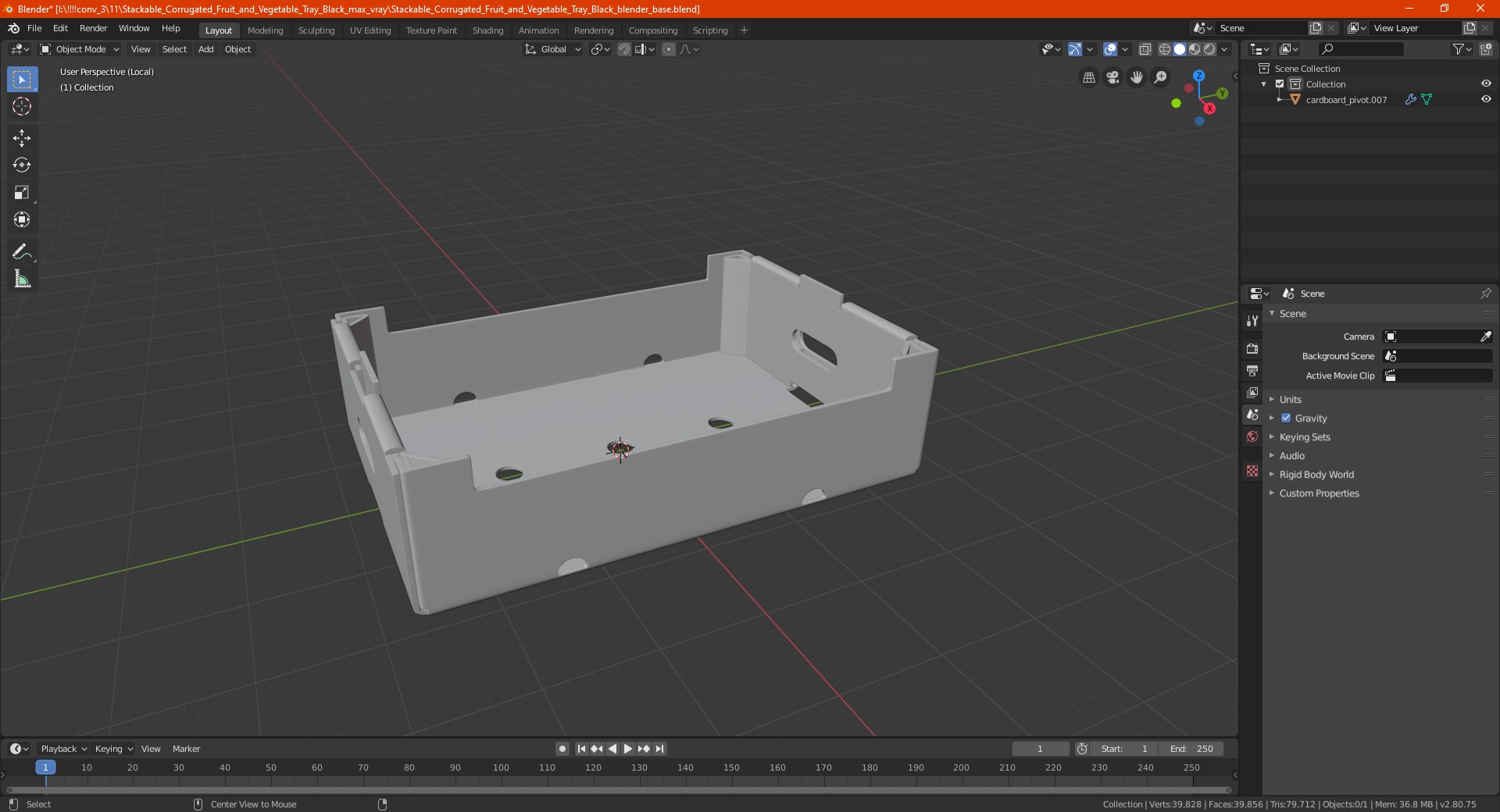Open the overlays options dropdown arrow
The width and height of the screenshot is (1500, 812).
pos(1125,49)
